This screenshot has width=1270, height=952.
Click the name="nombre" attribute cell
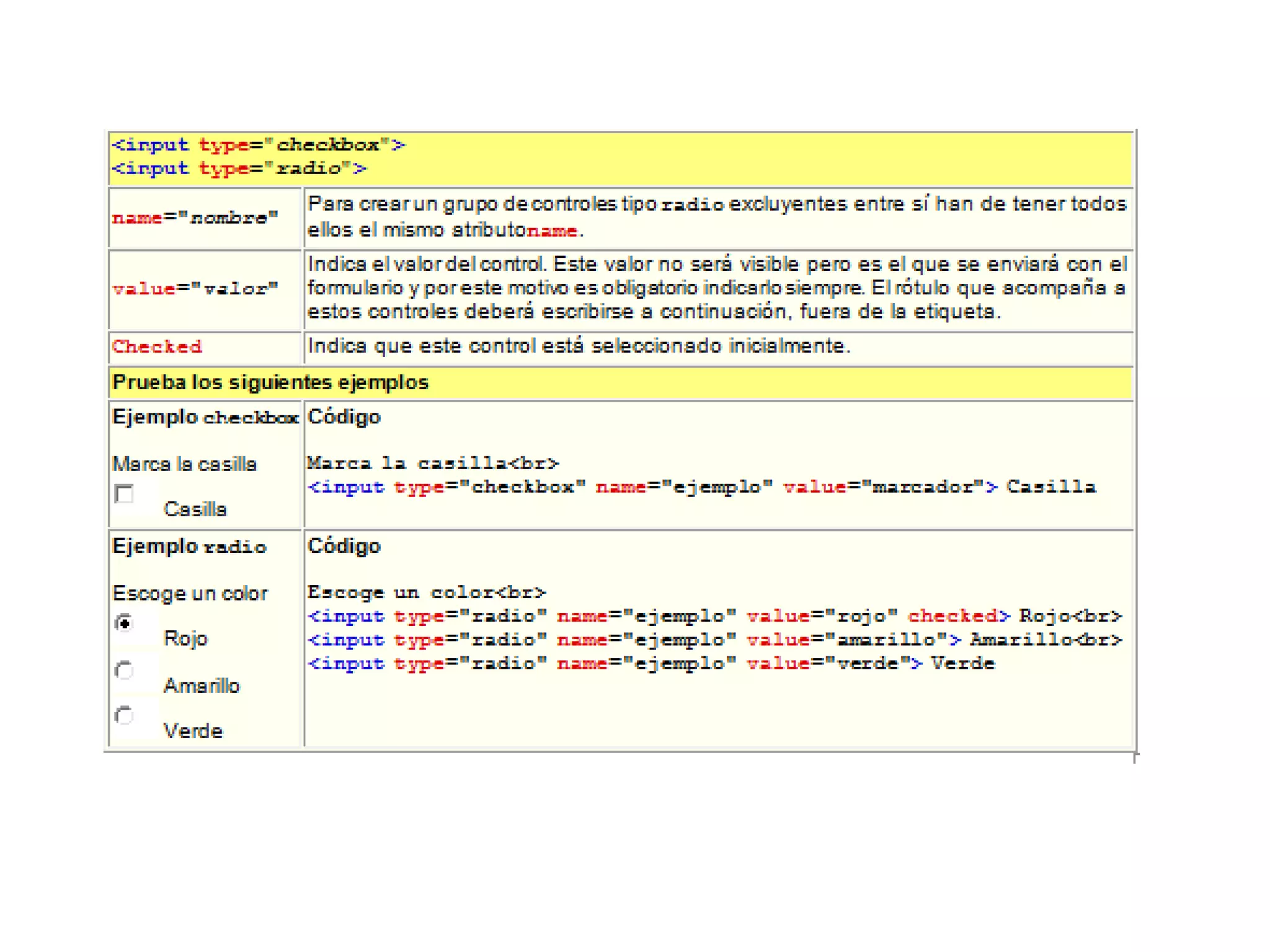(x=195, y=218)
